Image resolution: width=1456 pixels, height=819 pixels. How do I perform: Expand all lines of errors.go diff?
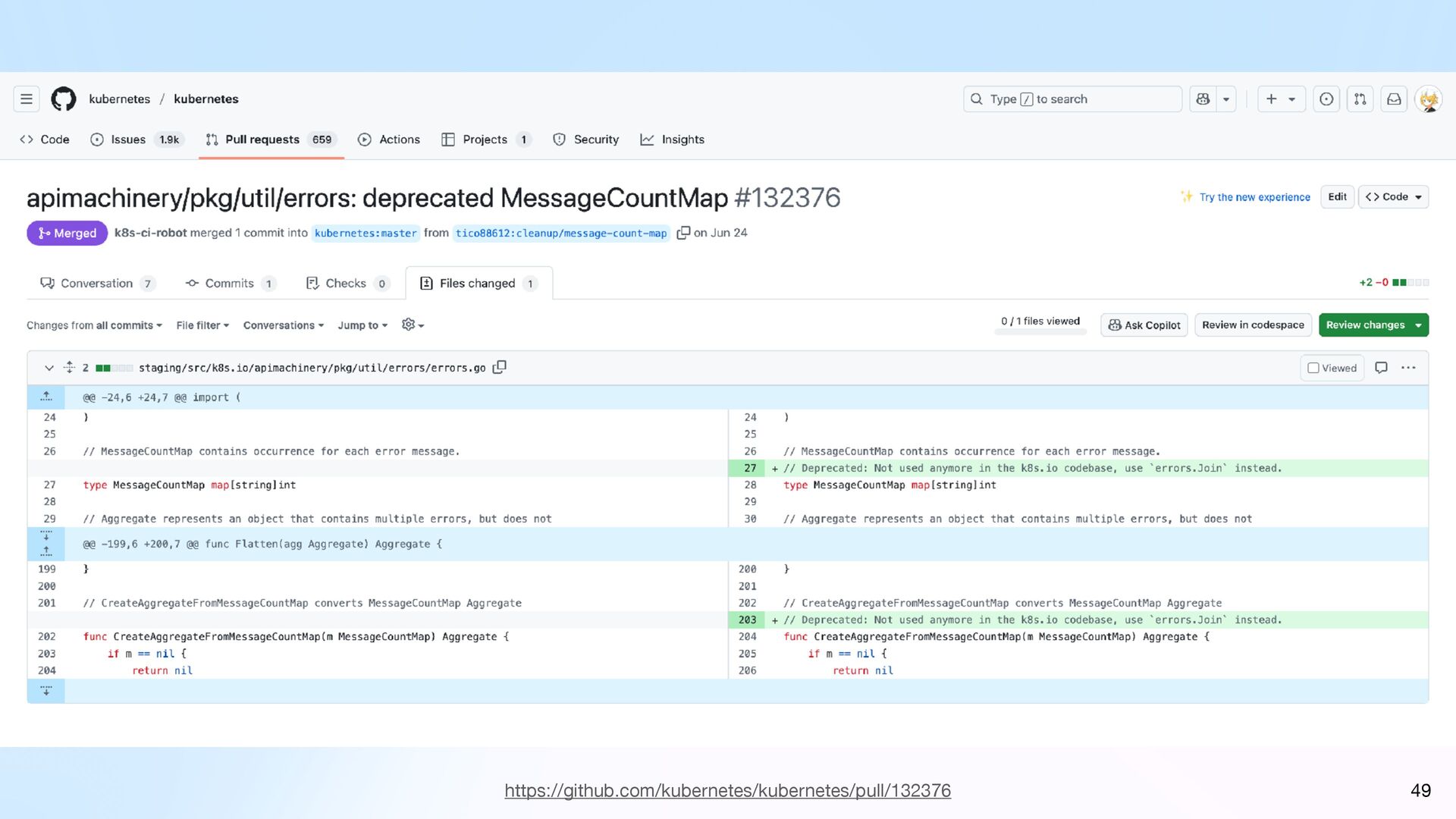[x=69, y=368]
